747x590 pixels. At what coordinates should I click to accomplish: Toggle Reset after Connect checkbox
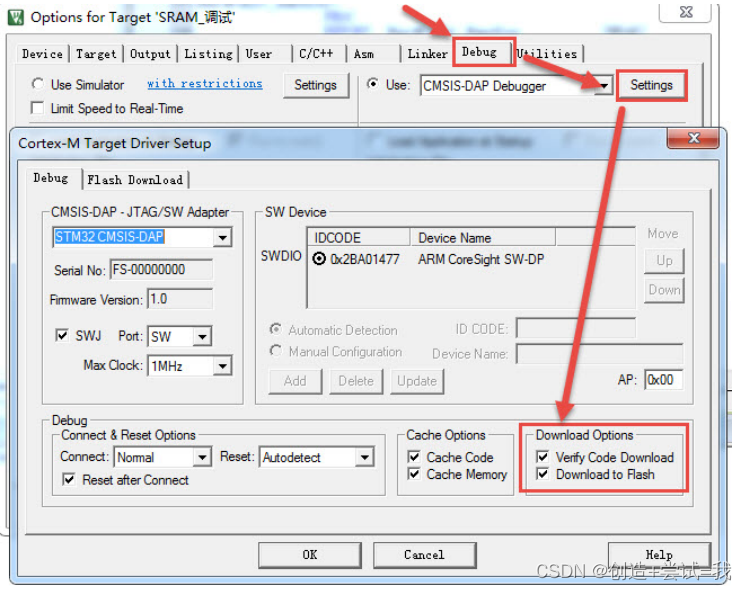[x=69, y=479]
